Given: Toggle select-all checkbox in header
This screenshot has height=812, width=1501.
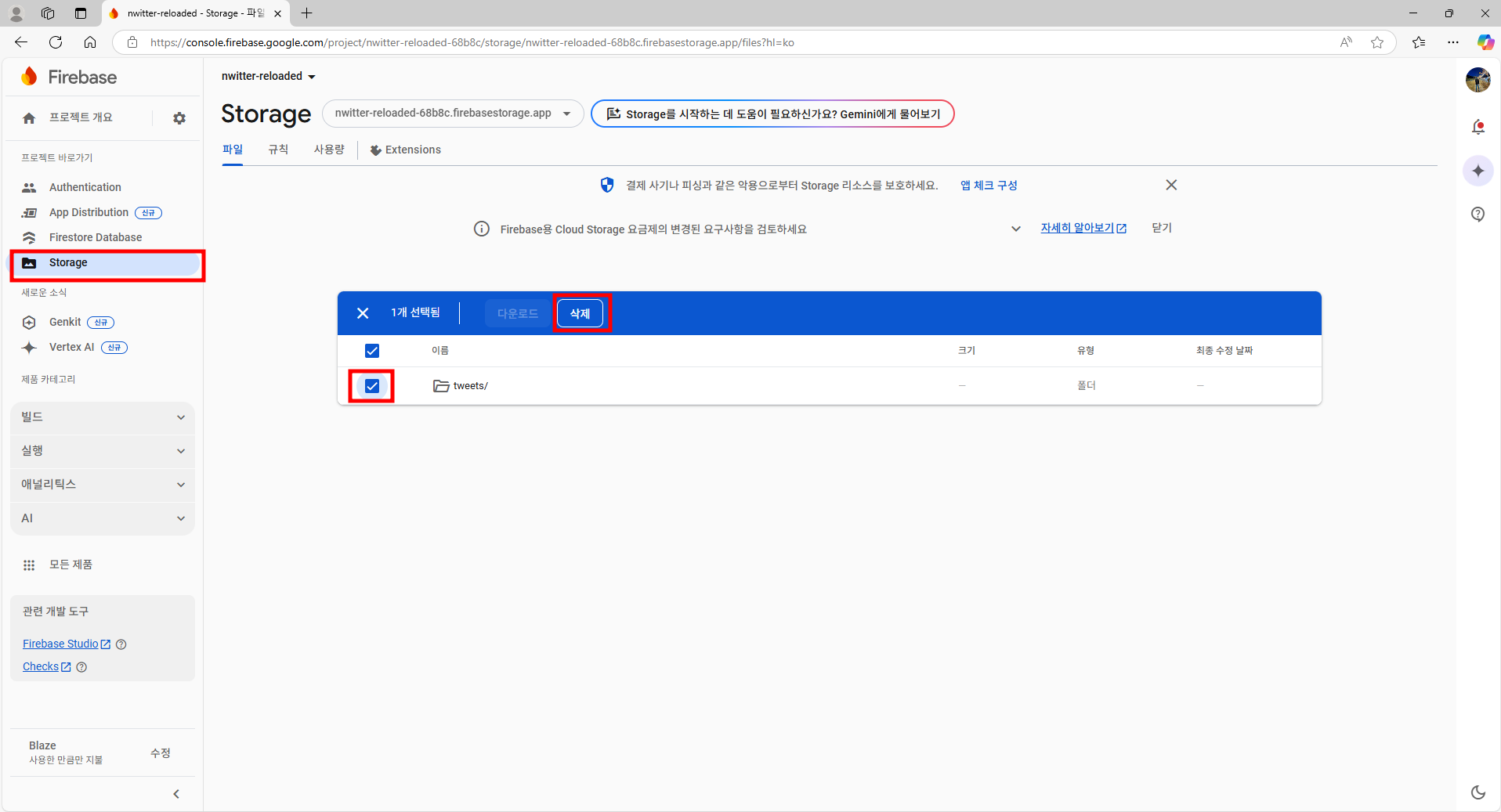Looking at the screenshot, I should 372,351.
